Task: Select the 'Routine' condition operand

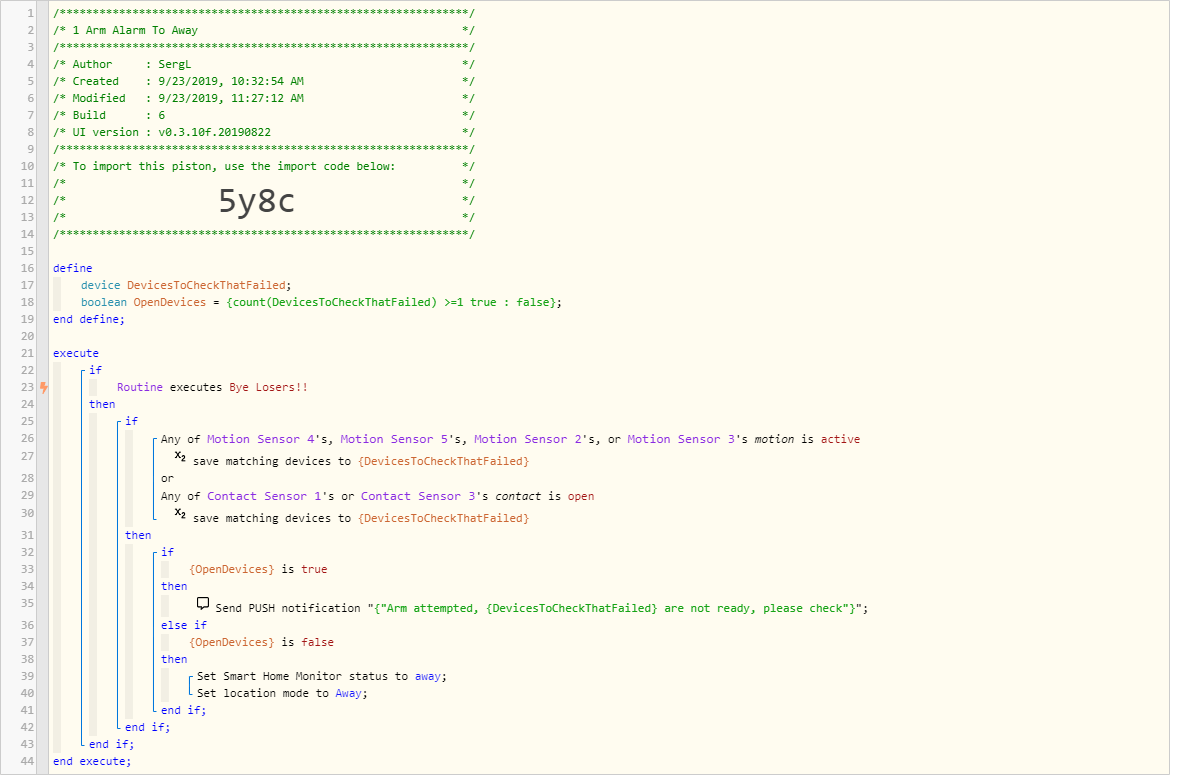Action: click(x=140, y=388)
